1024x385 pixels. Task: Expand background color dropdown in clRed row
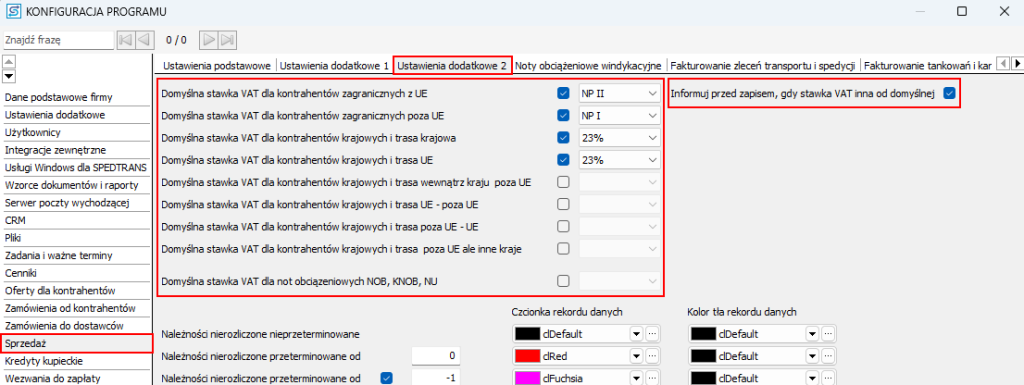[x=812, y=356]
